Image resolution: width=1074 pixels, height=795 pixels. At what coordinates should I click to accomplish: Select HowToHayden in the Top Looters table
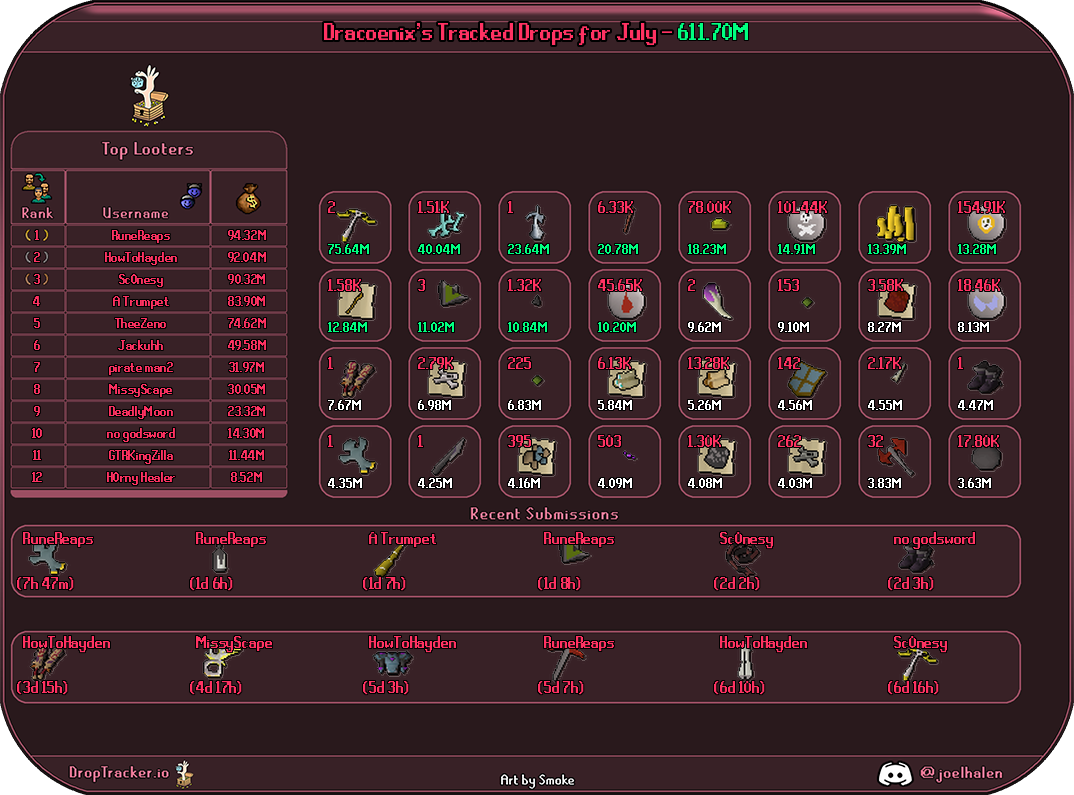point(140,257)
